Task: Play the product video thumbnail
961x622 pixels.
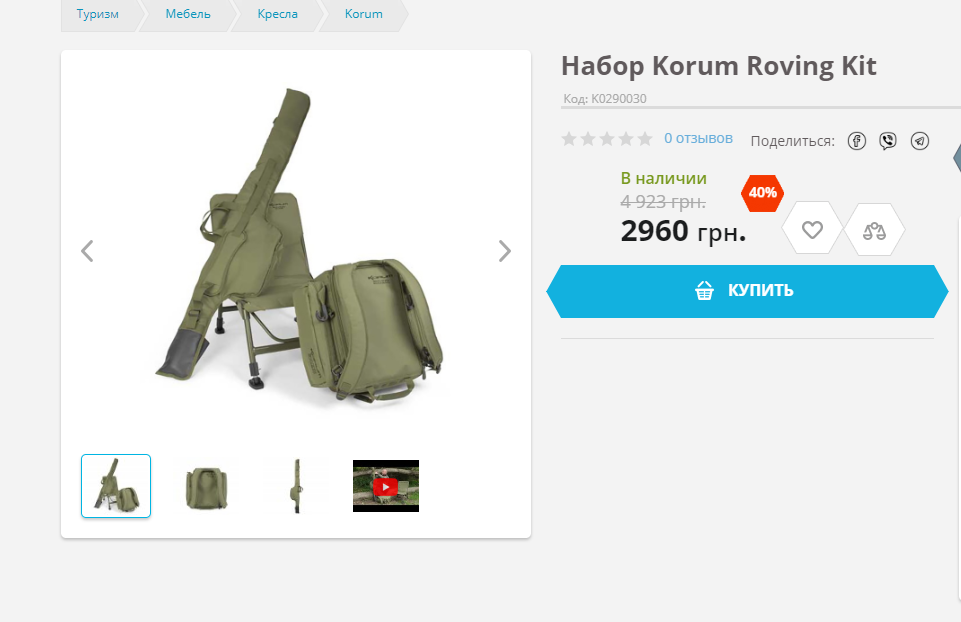Action: pyautogui.click(x=386, y=486)
